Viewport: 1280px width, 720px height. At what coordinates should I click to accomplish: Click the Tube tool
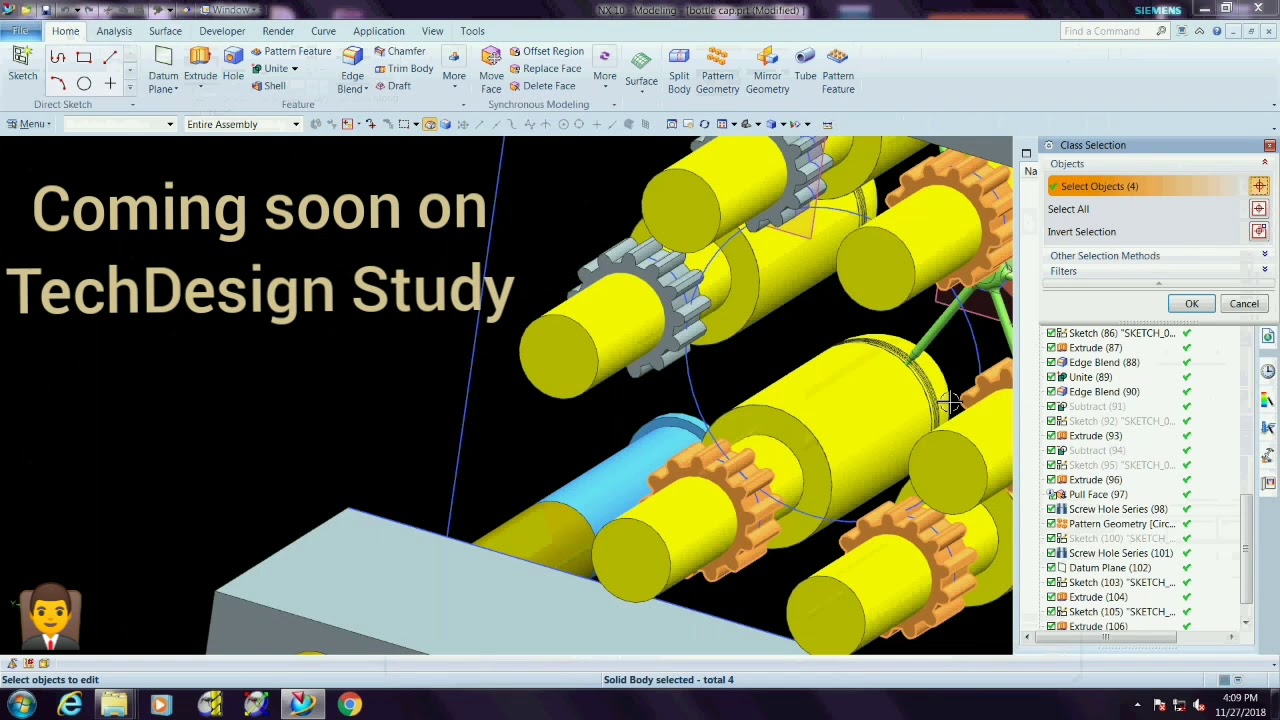pyautogui.click(x=805, y=64)
